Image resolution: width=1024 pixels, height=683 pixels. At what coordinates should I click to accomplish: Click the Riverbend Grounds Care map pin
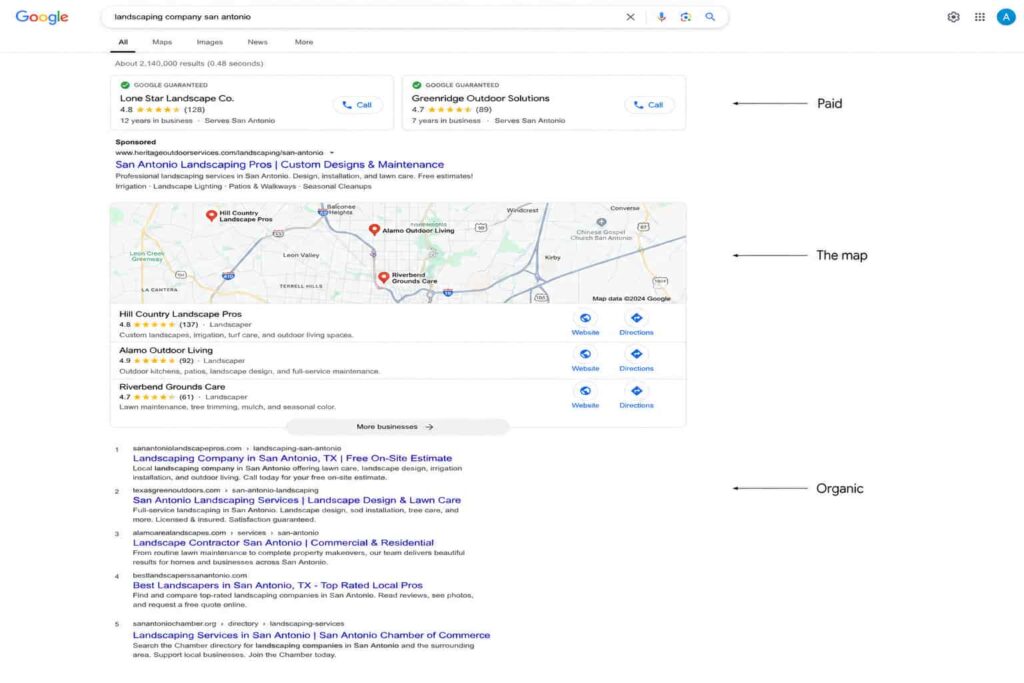pos(384,278)
